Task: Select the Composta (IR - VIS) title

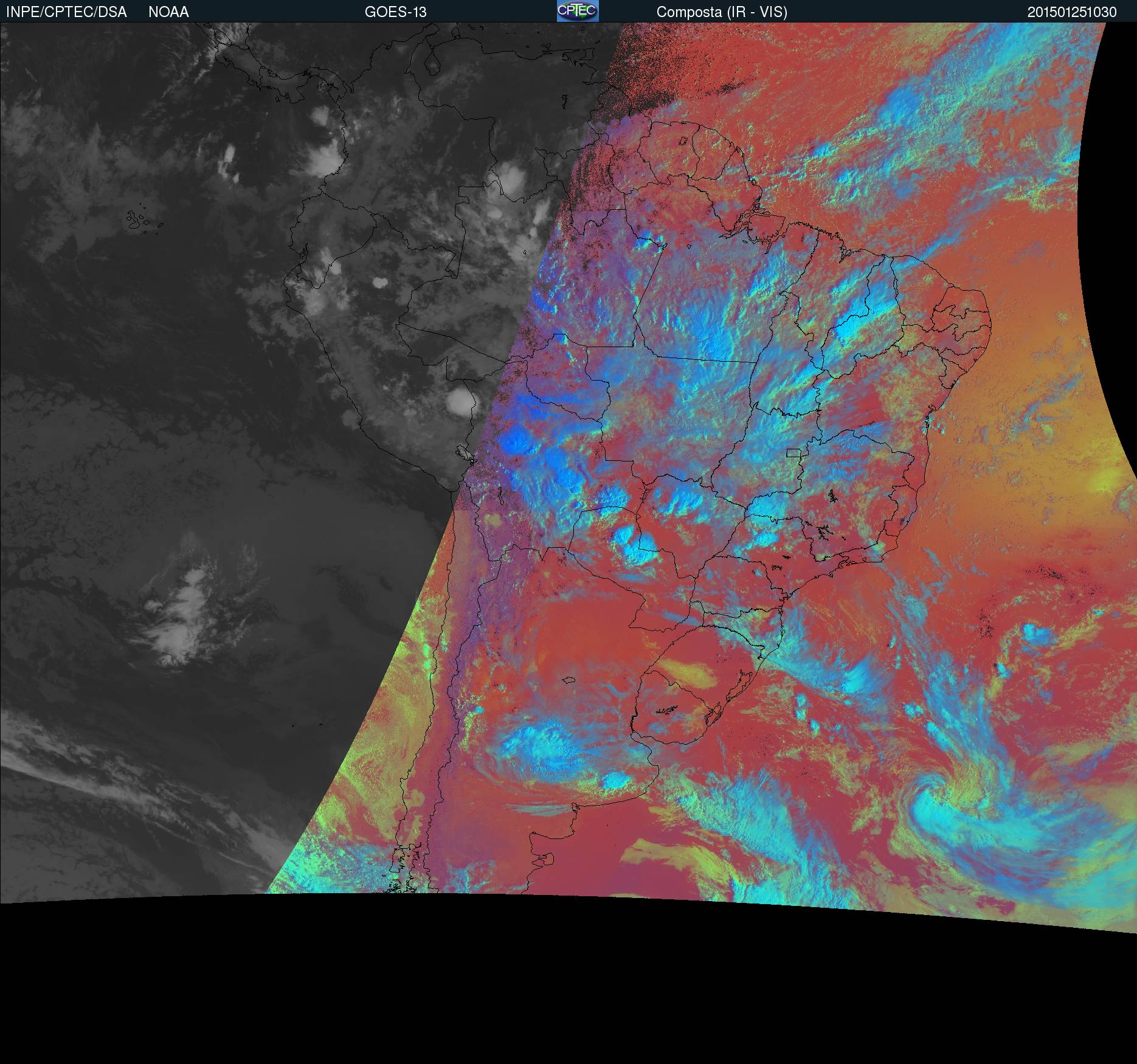Action: 722,12
